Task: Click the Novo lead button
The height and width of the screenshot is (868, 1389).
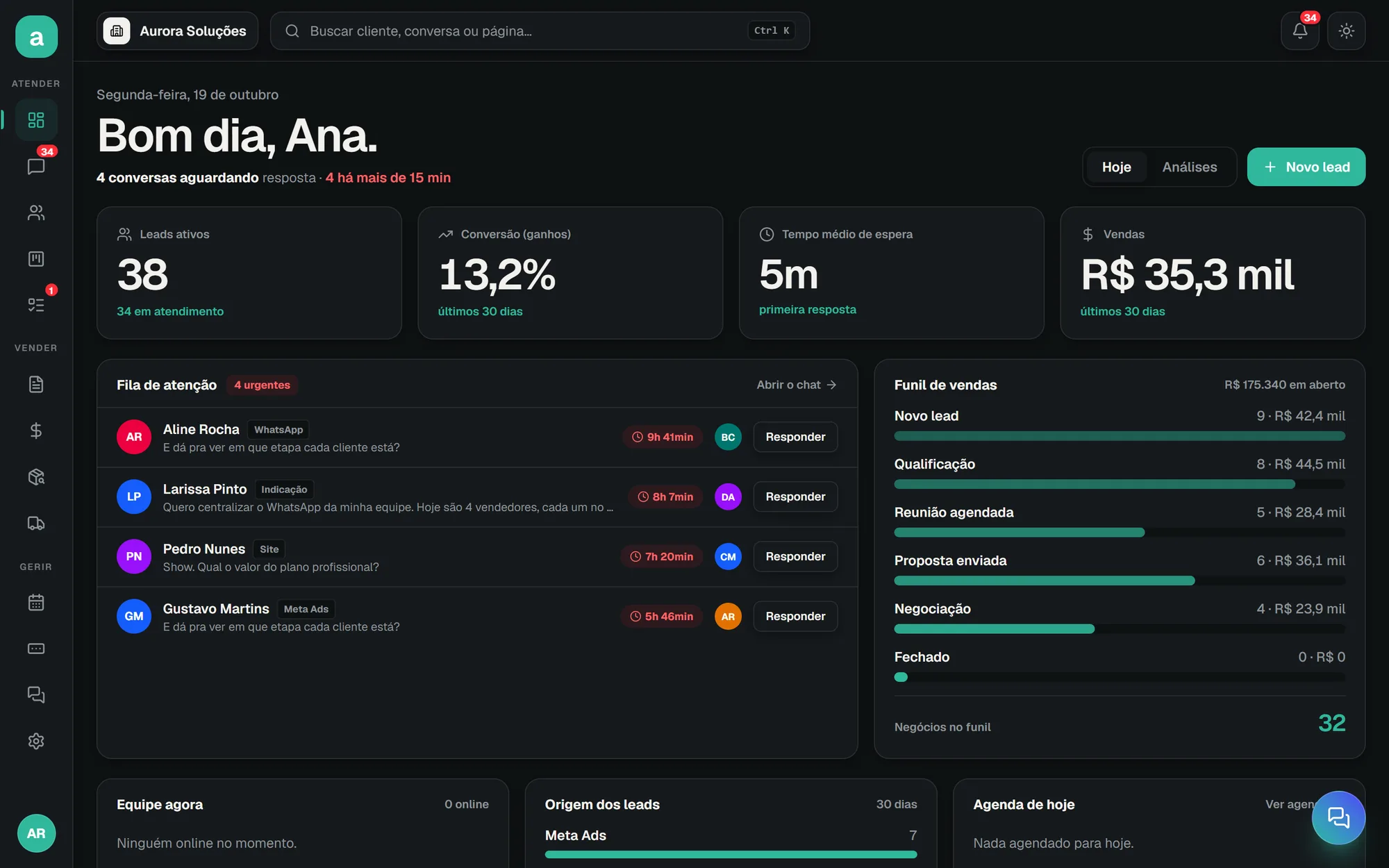Action: (x=1306, y=167)
